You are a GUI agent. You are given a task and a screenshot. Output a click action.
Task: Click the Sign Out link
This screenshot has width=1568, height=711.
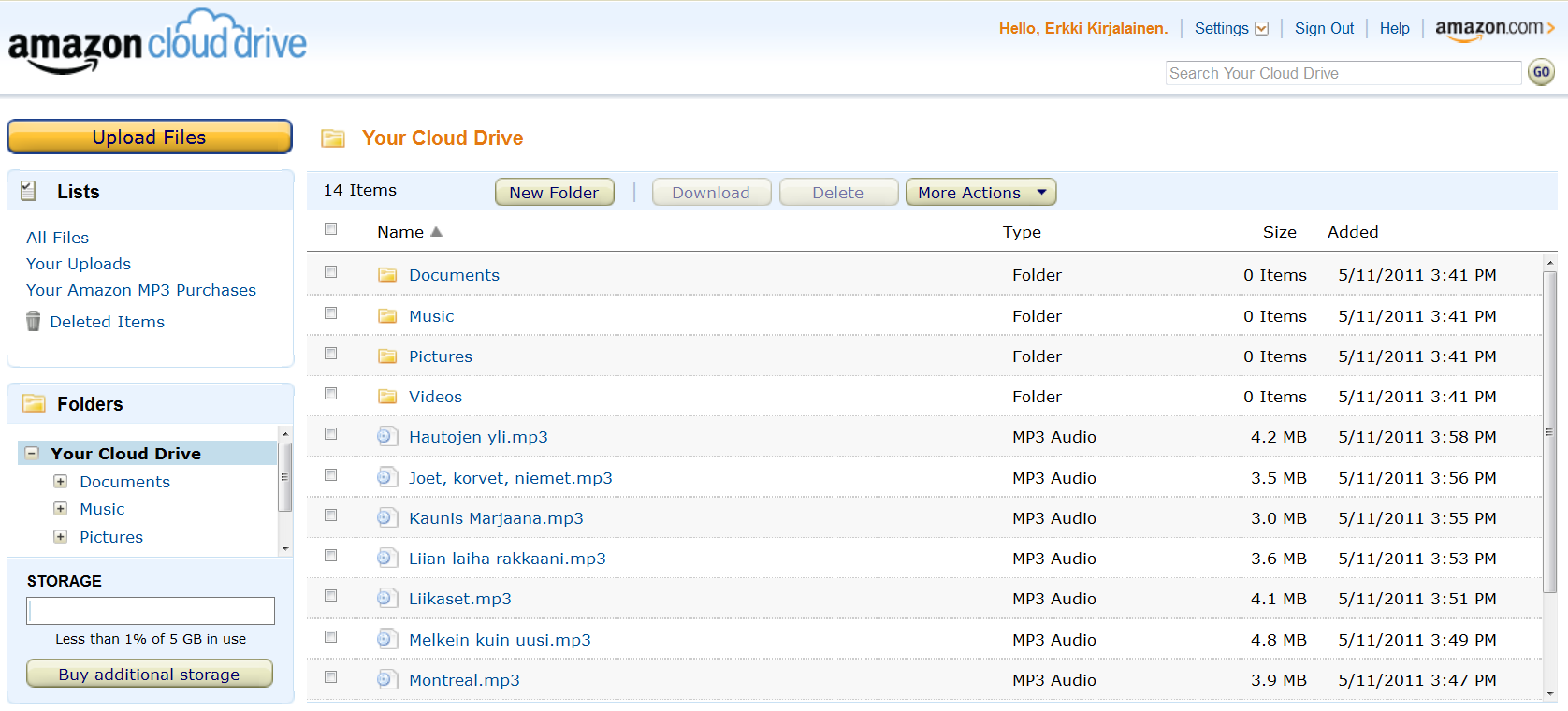pyautogui.click(x=1324, y=29)
